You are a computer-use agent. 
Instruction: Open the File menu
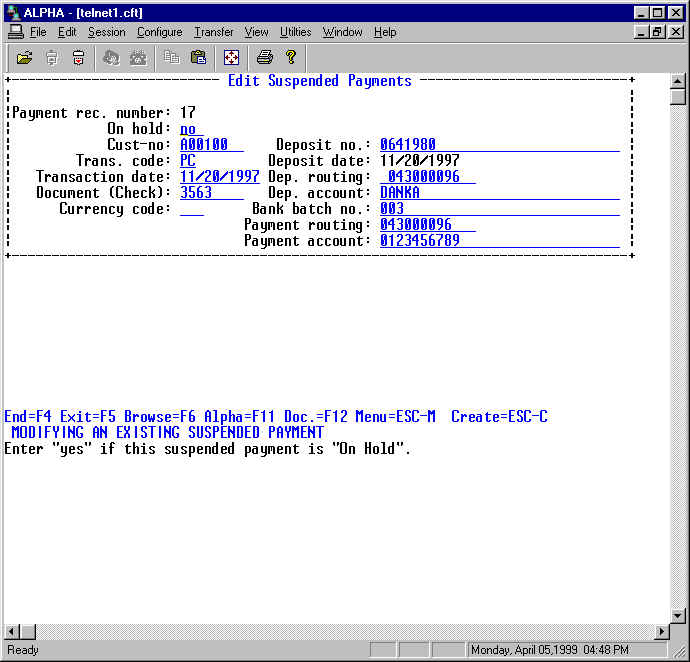[38, 32]
